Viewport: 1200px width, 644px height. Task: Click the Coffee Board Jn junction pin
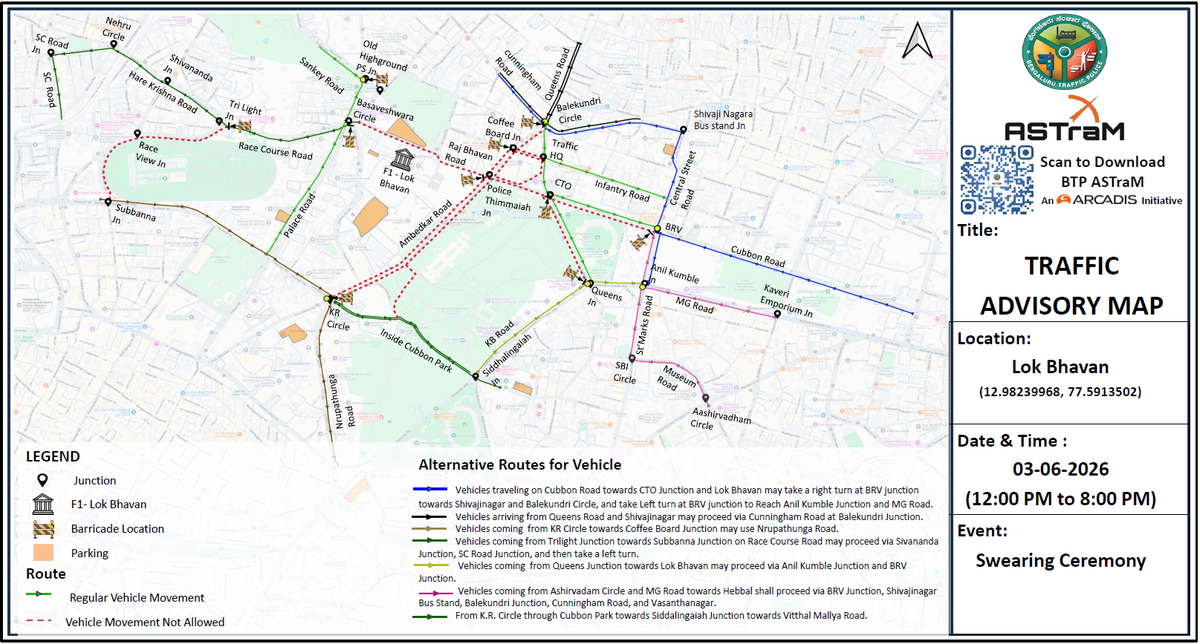coord(512,147)
